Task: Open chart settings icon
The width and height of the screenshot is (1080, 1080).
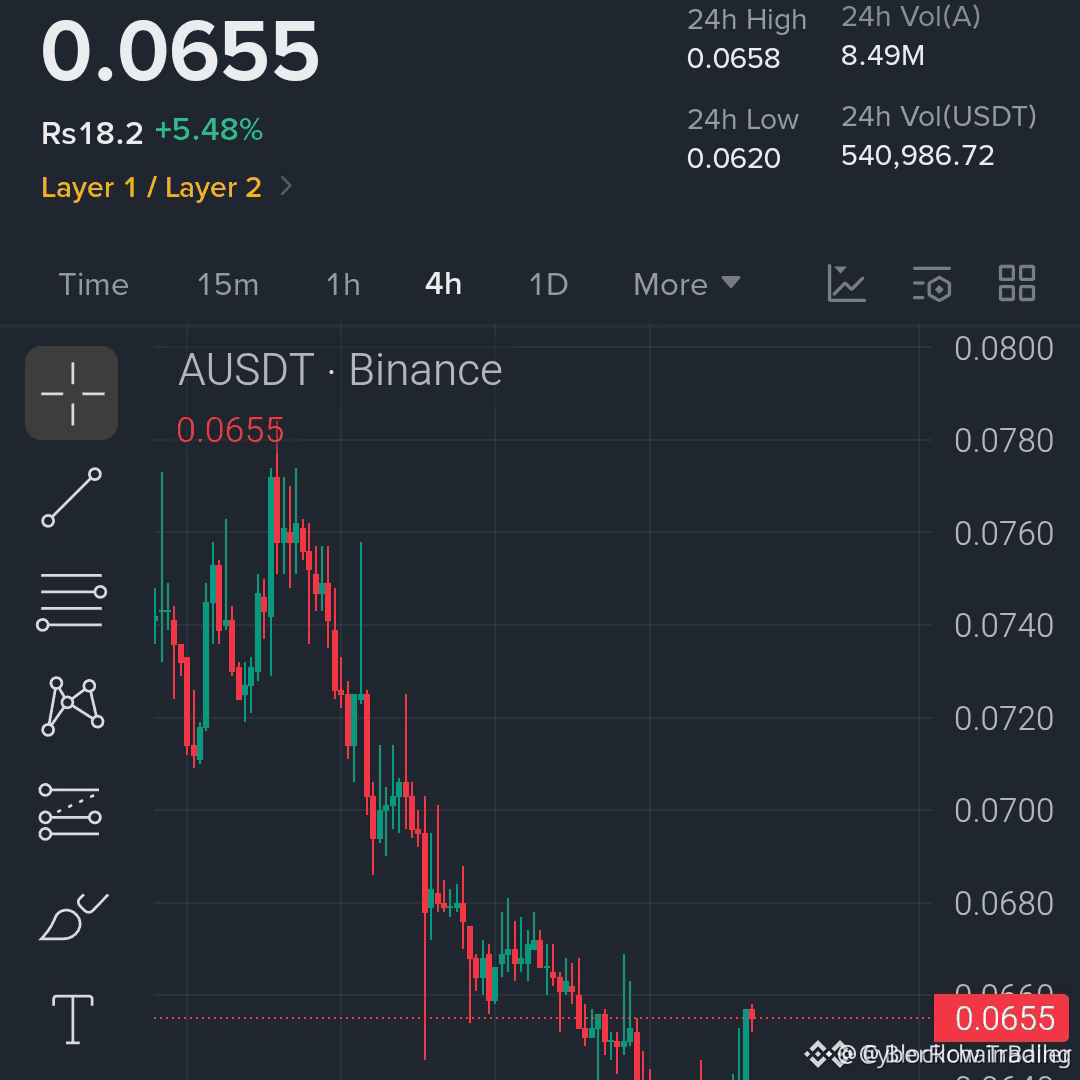Action: pyautogui.click(x=932, y=284)
